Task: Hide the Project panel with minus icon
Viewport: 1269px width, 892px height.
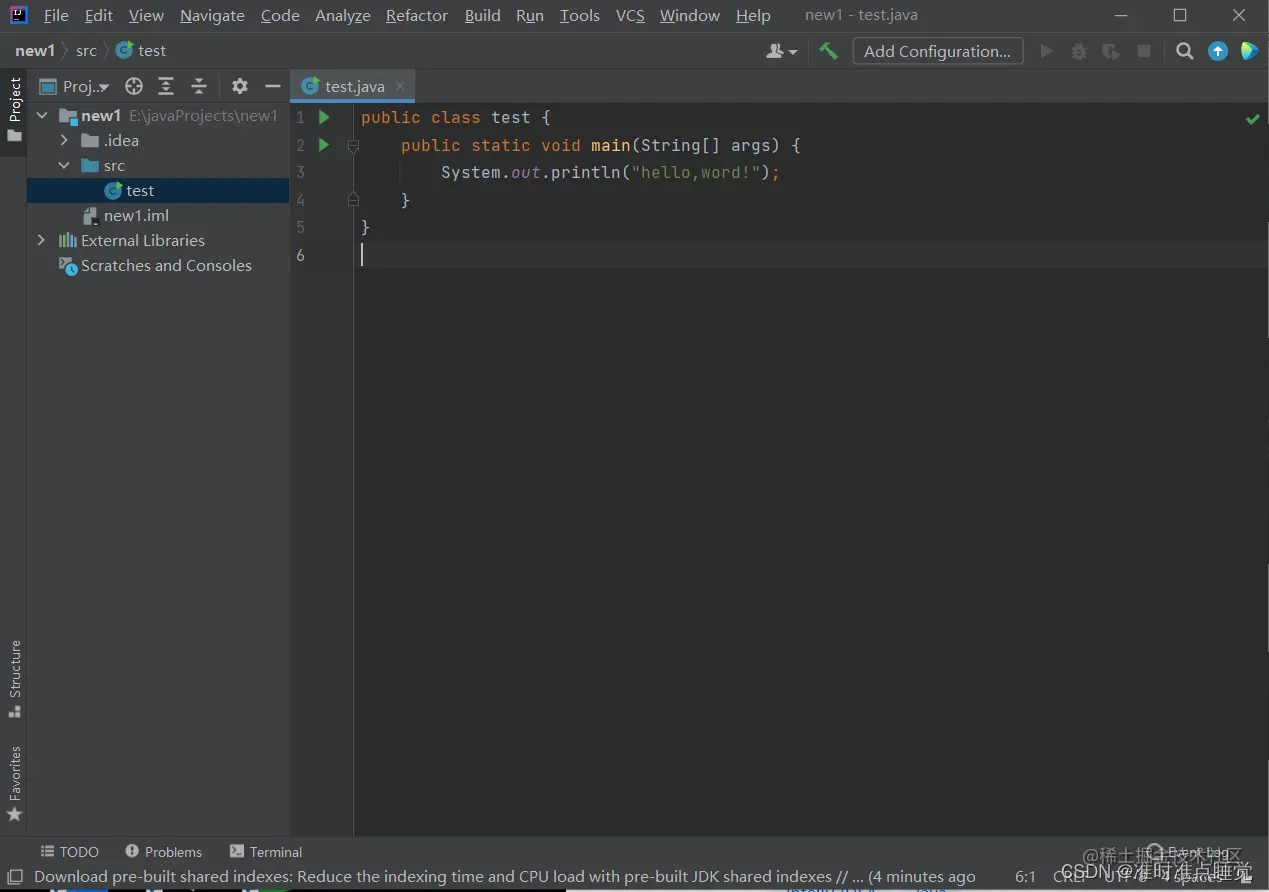Action: pos(272,86)
